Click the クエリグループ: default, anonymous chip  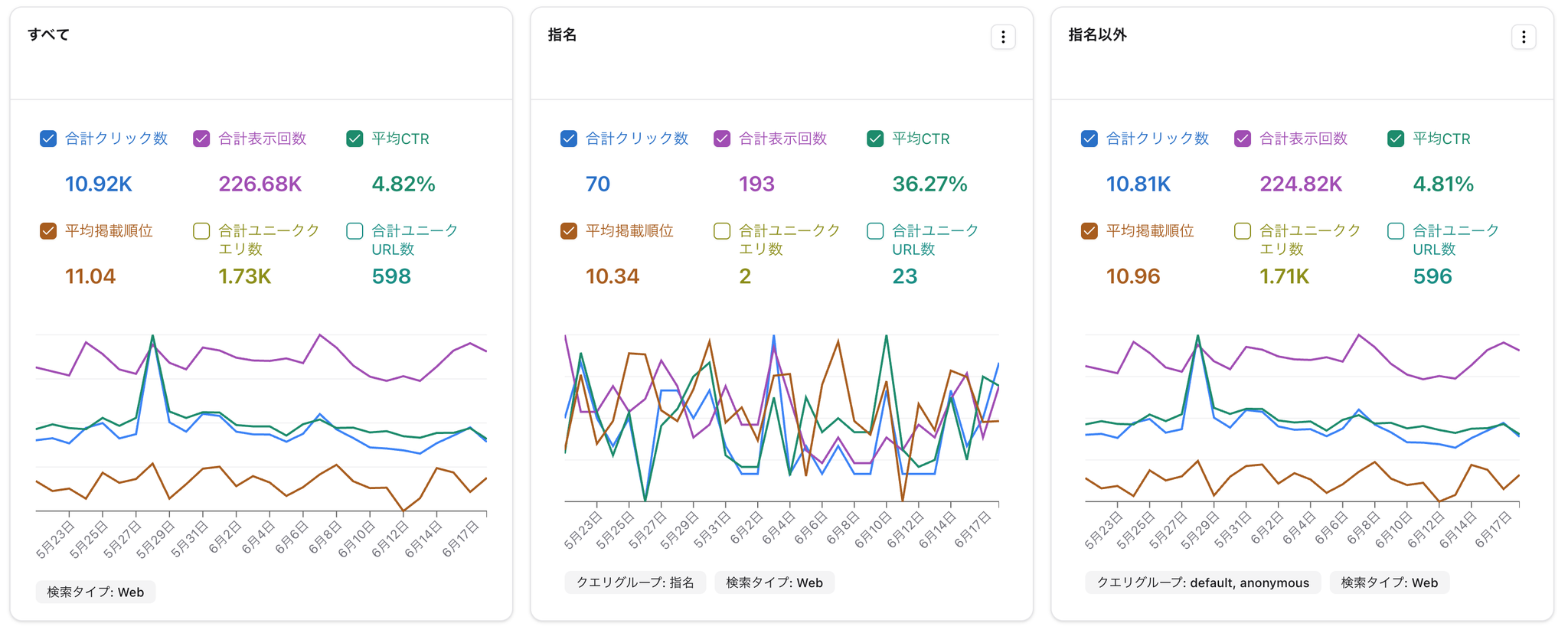tap(1203, 582)
